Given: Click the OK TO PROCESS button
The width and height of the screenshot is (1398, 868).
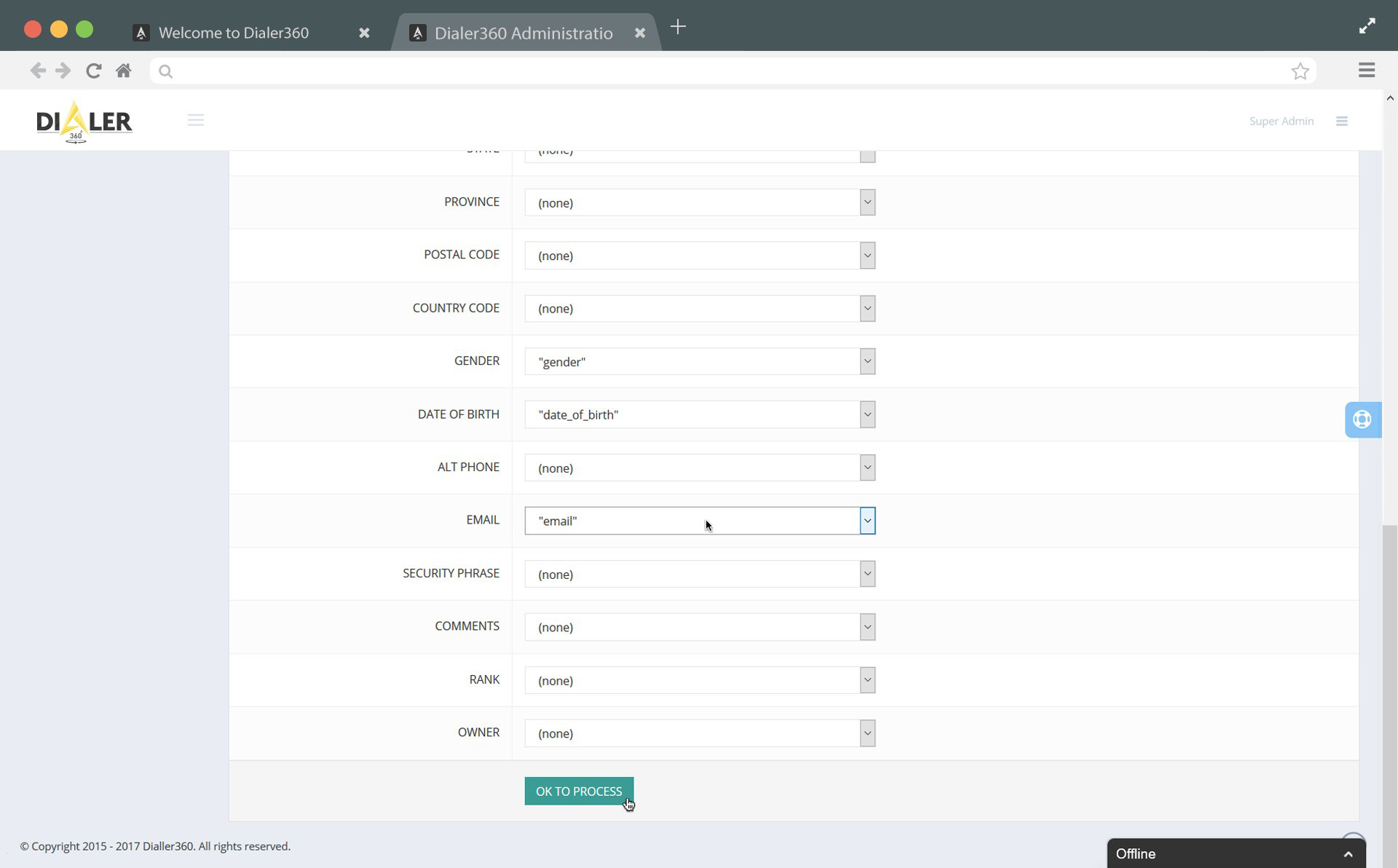Looking at the screenshot, I should (579, 791).
